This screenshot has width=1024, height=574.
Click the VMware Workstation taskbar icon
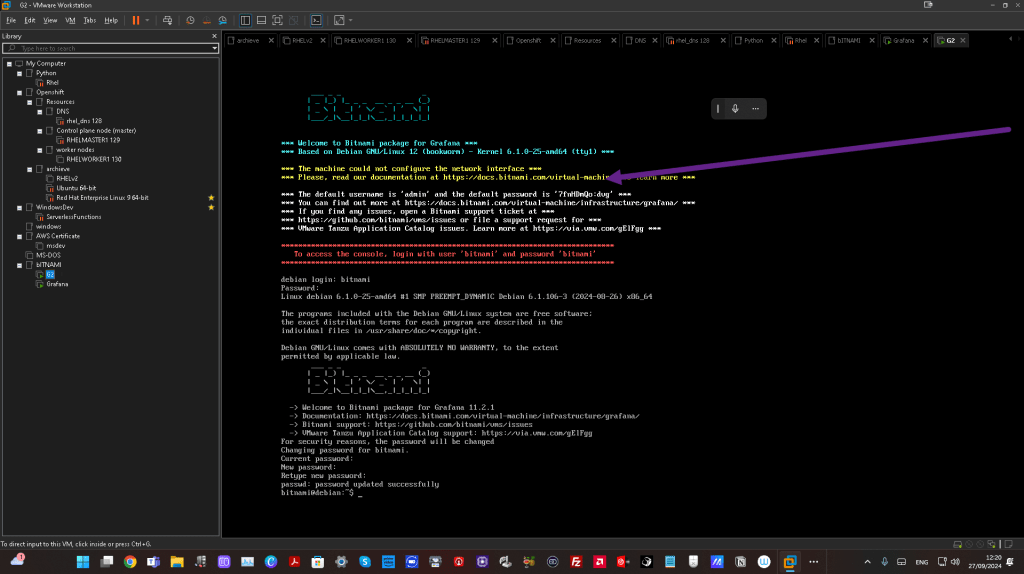pyautogui.click(x=790, y=562)
